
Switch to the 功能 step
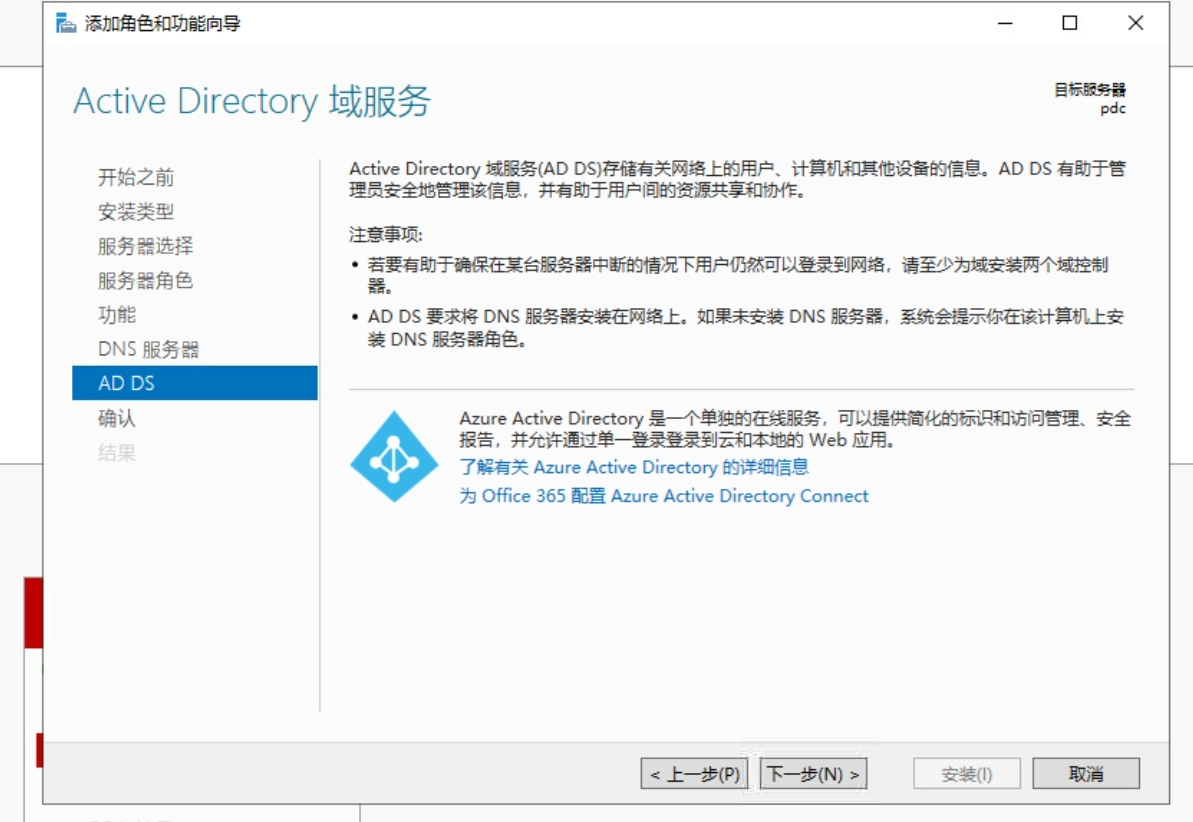[x=117, y=314]
